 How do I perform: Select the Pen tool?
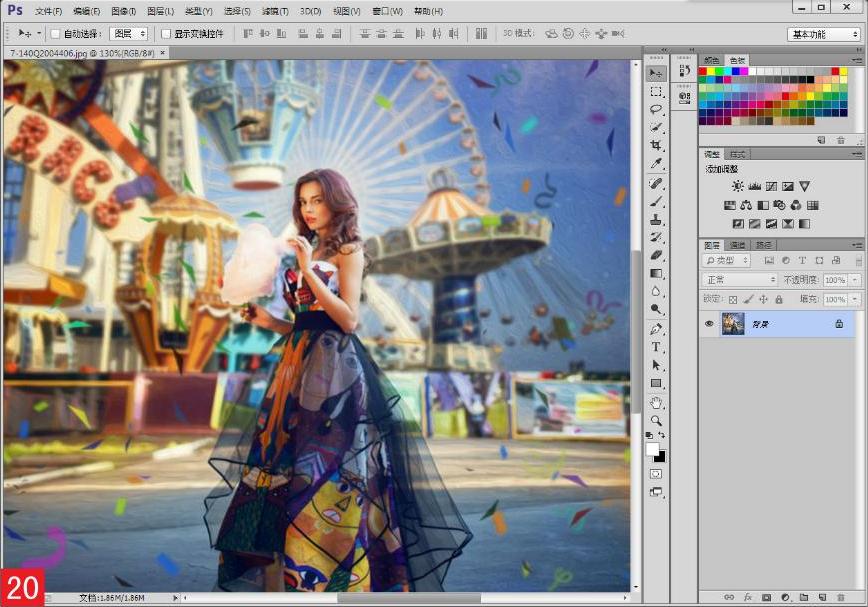[x=656, y=329]
